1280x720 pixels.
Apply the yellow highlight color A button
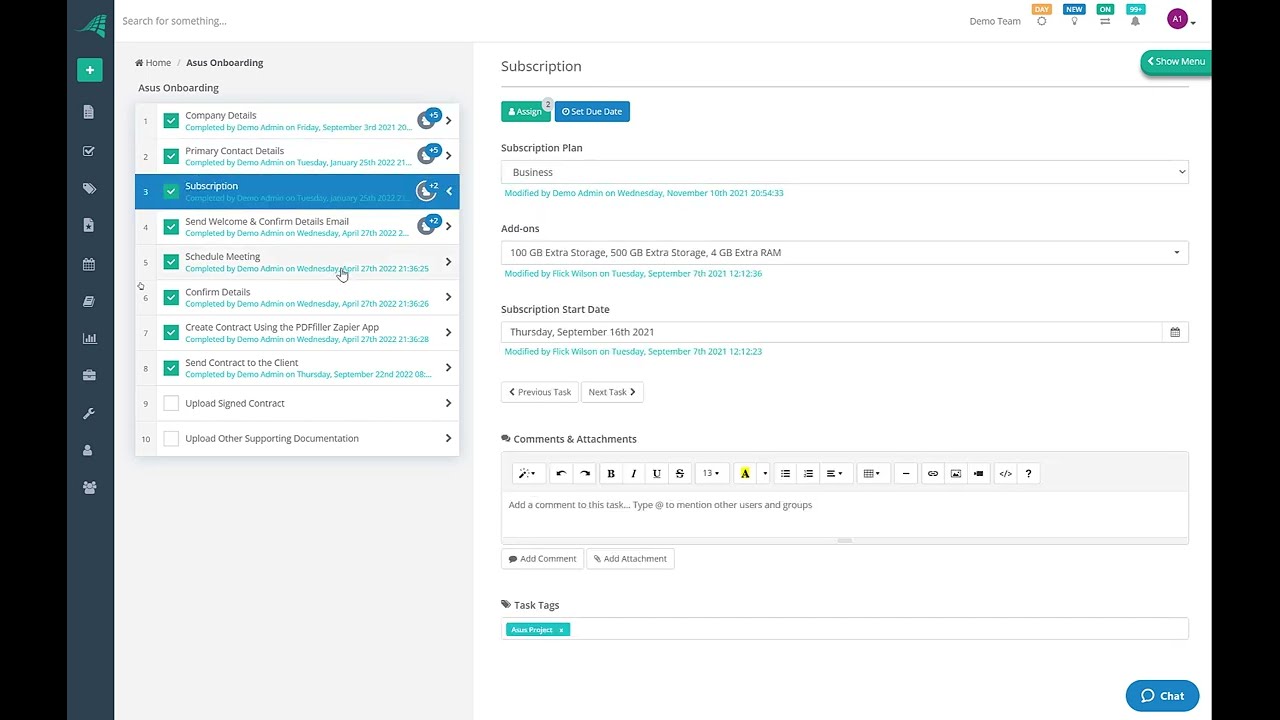745,474
